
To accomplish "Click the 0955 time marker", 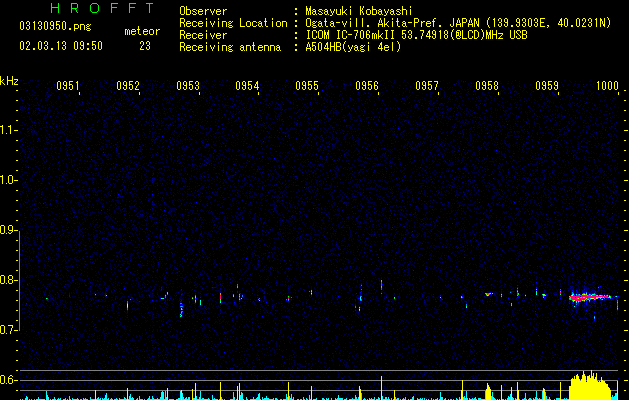I will click(307, 86).
